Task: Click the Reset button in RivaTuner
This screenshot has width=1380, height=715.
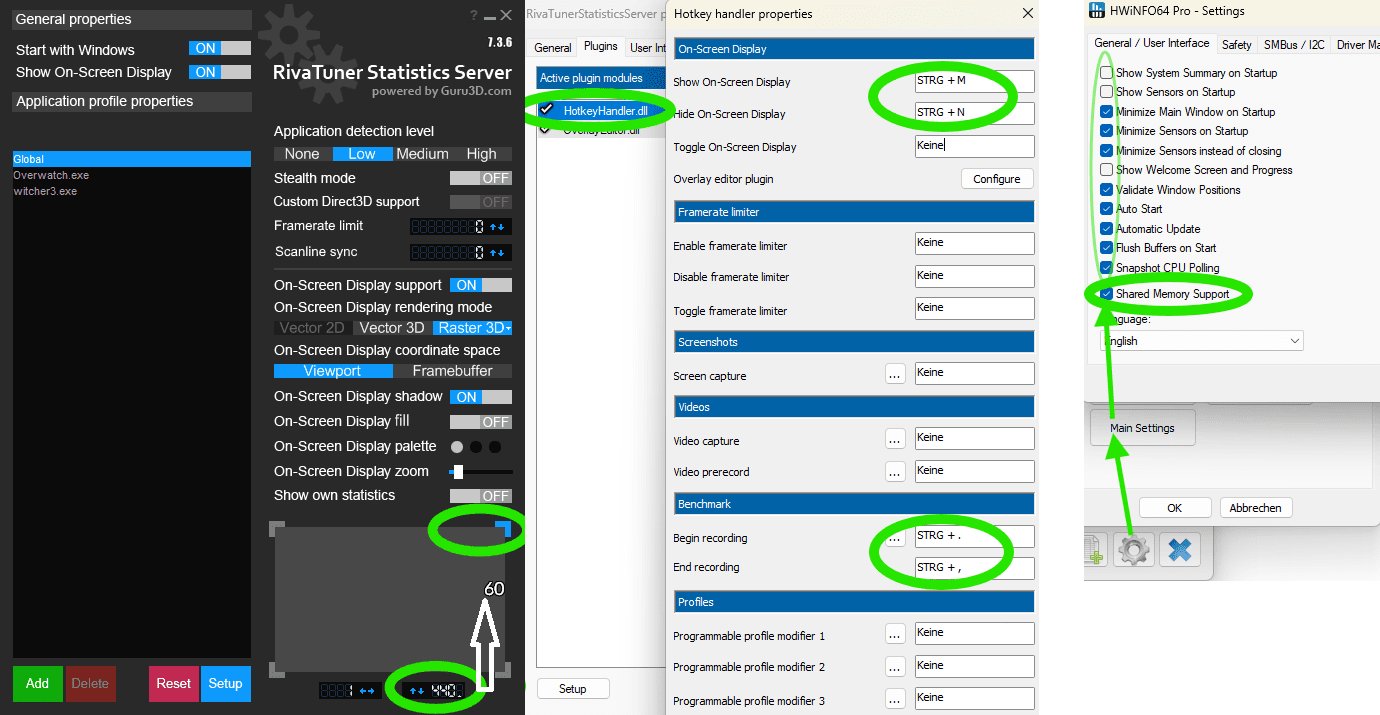Action: click(x=173, y=684)
